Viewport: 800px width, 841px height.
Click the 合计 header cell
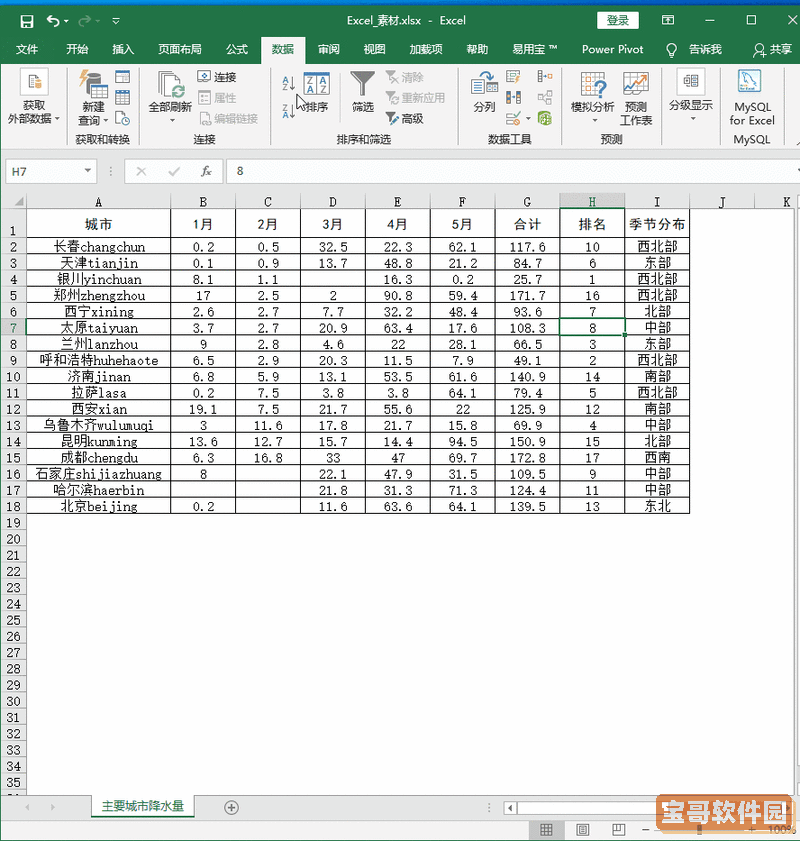tap(527, 224)
